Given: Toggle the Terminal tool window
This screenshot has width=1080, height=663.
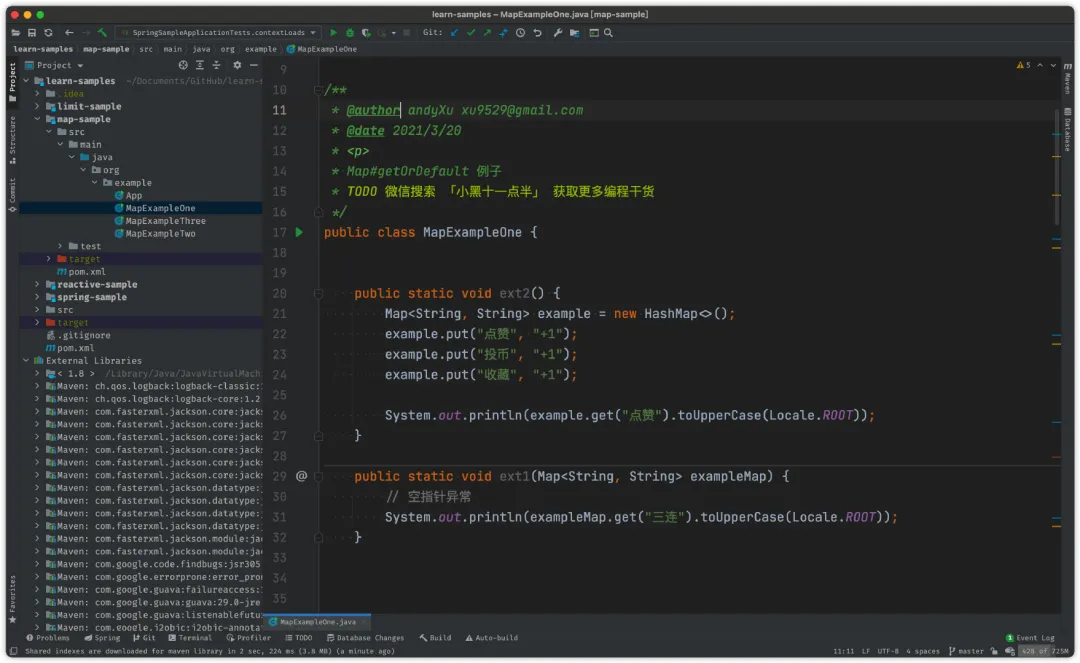Looking at the screenshot, I should click(190, 637).
